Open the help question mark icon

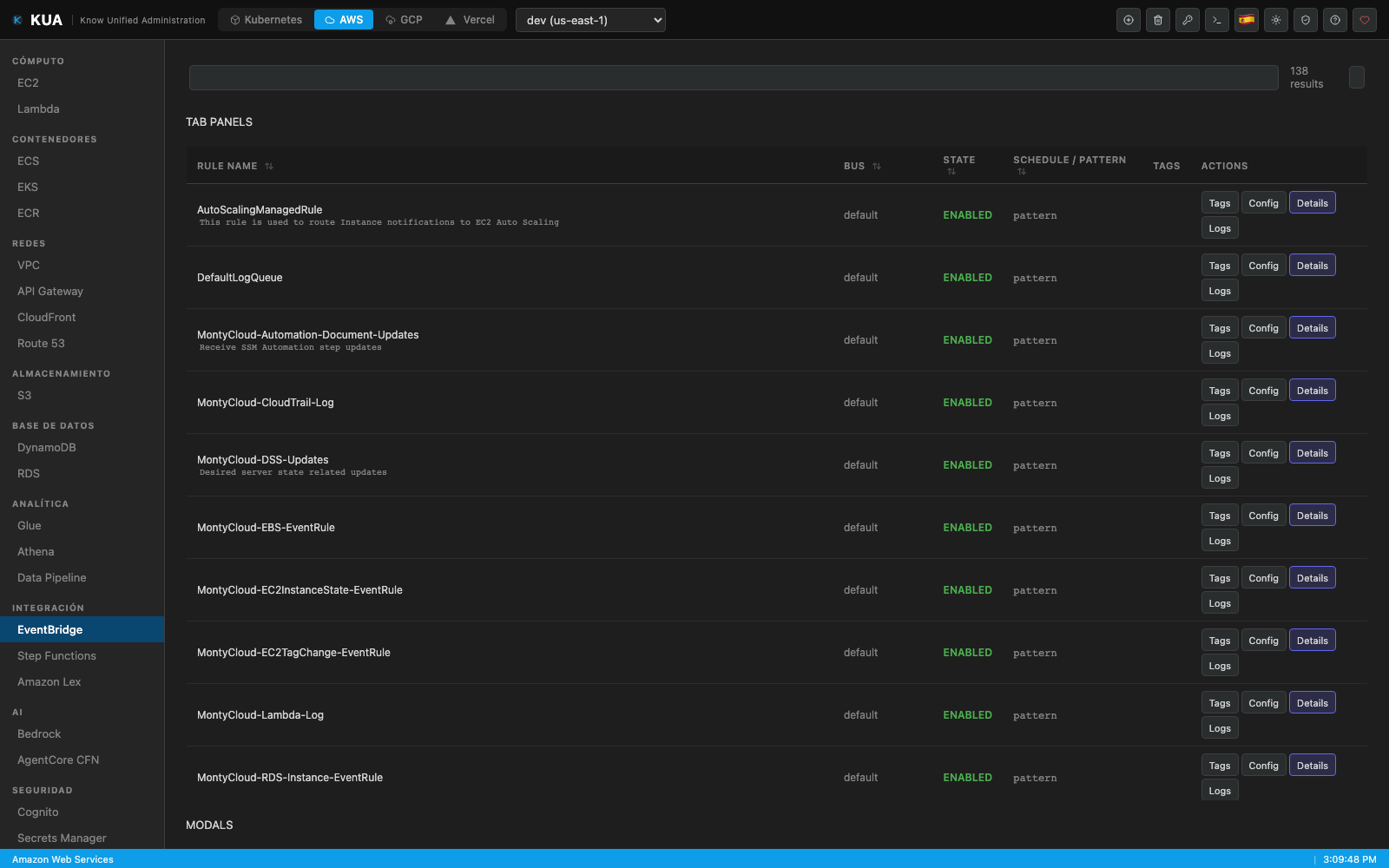[x=1335, y=20]
